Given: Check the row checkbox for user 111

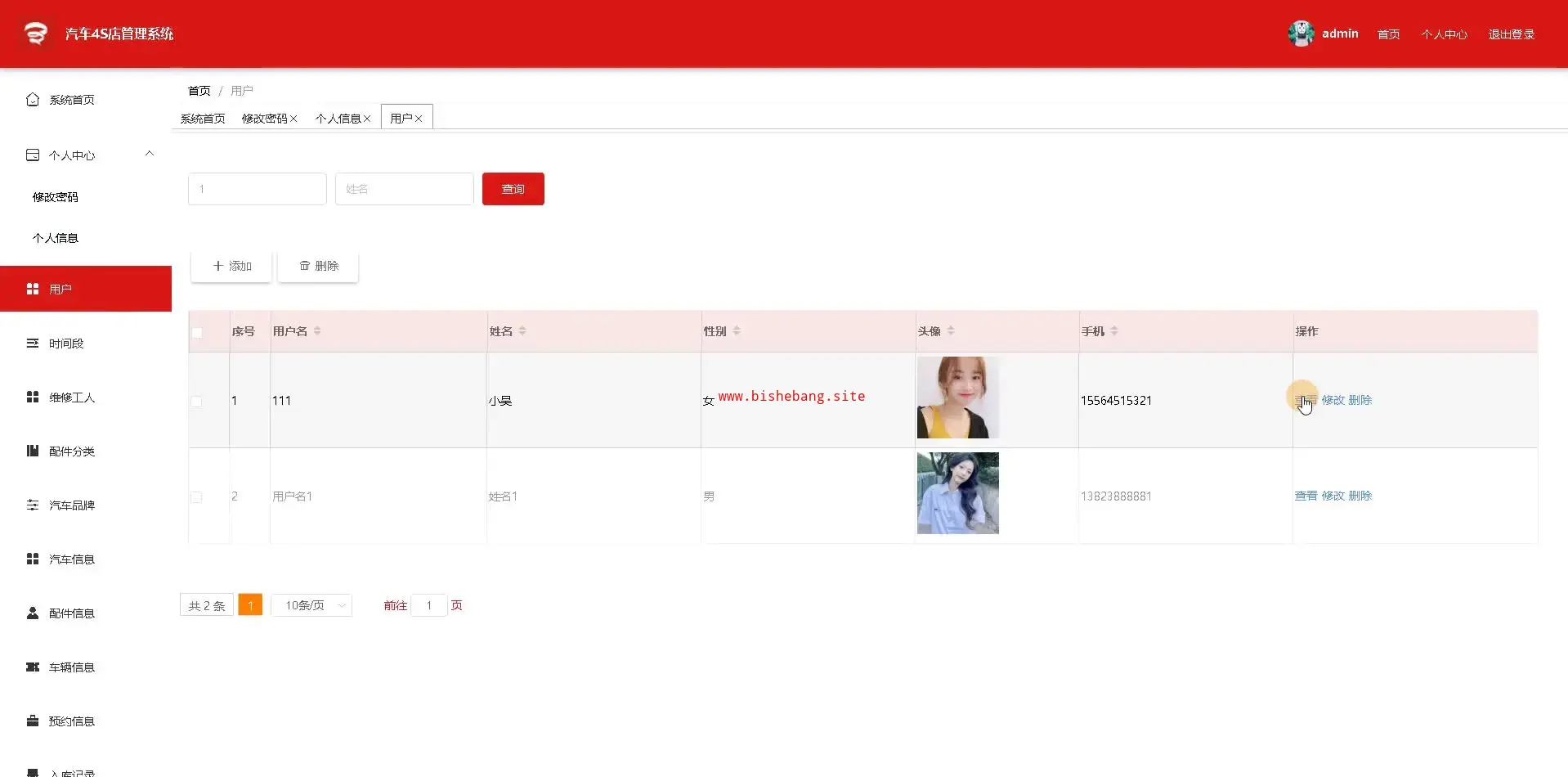Looking at the screenshot, I should (196, 402).
